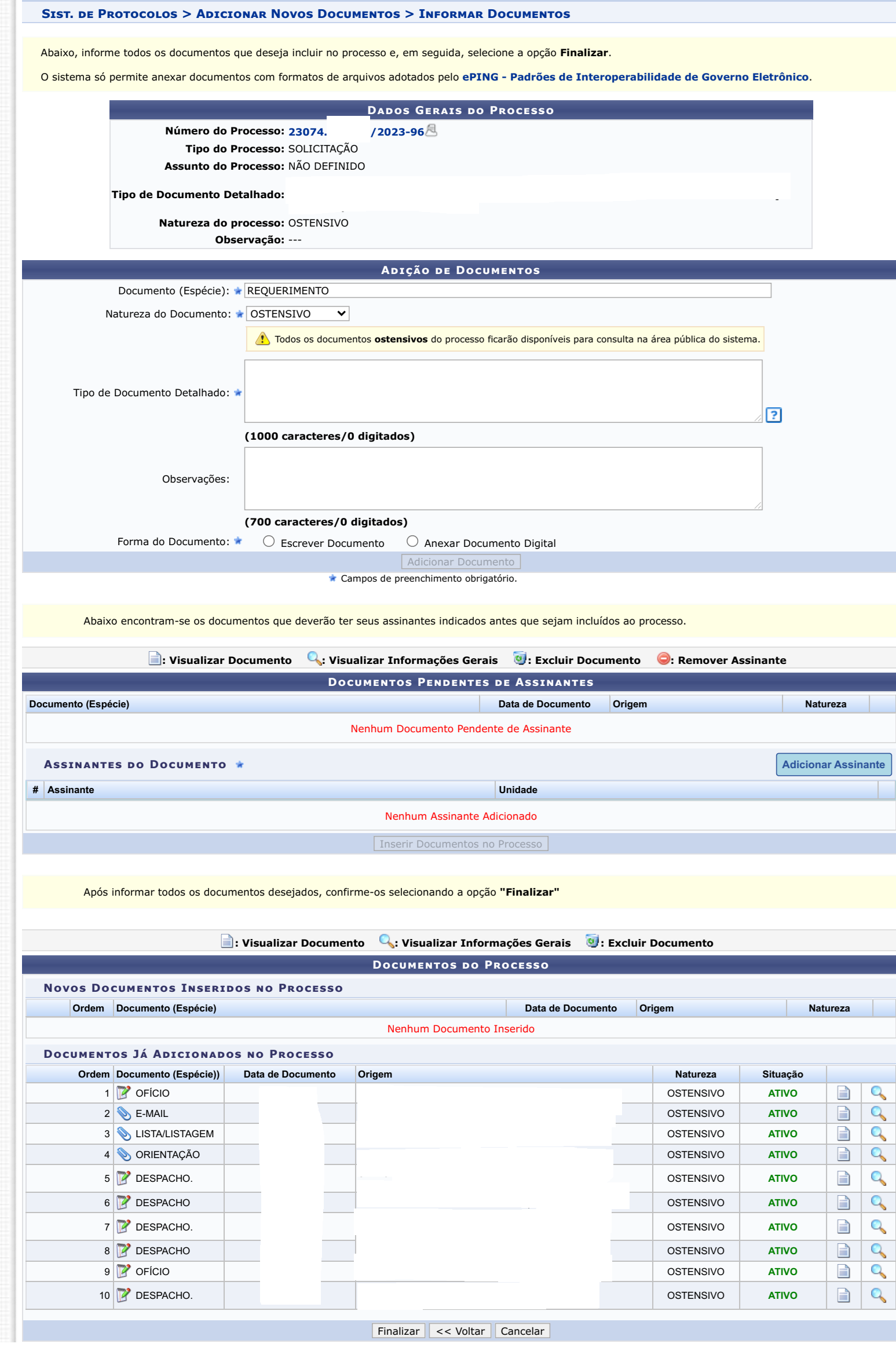Screen dimensions: 896x1351
Task: Open the ePING interoperability standards link
Action: (635, 77)
